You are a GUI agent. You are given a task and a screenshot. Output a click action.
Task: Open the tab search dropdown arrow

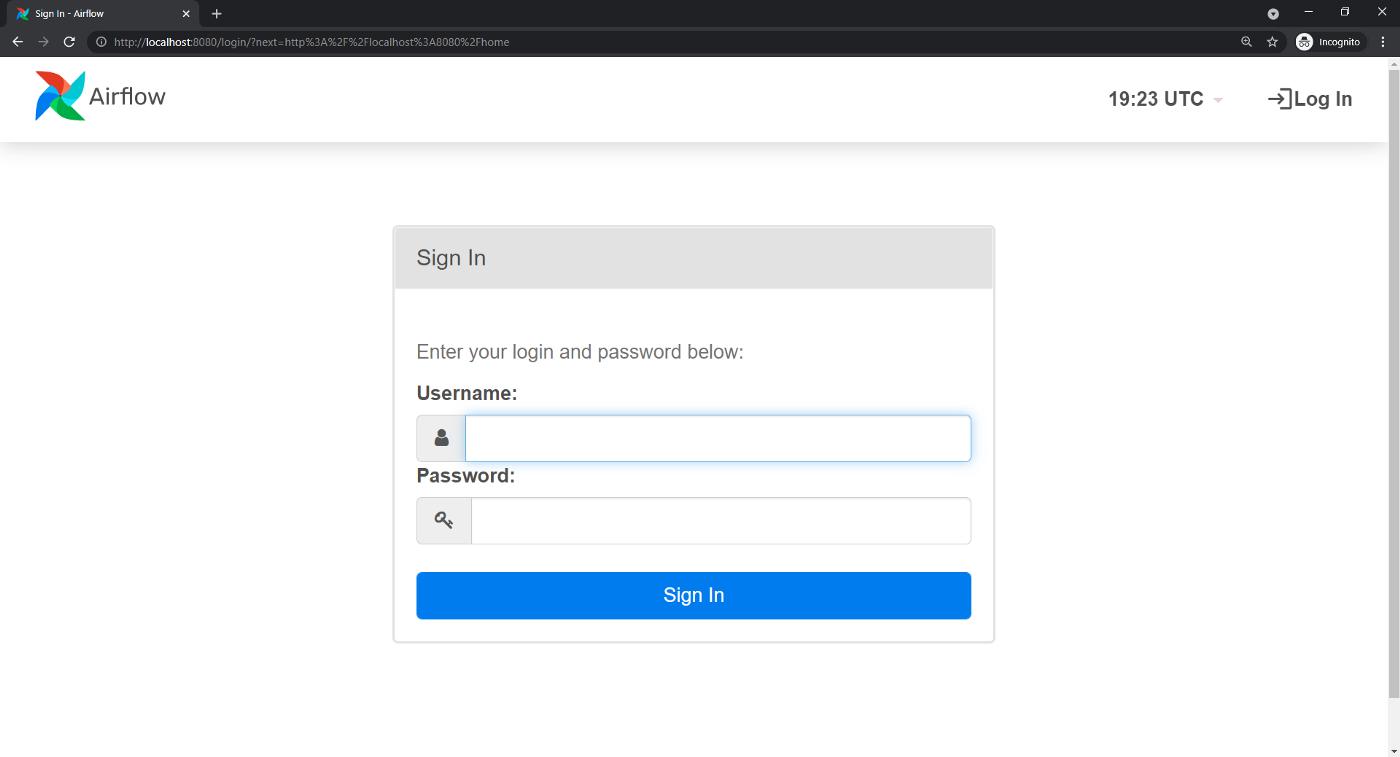click(1273, 14)
